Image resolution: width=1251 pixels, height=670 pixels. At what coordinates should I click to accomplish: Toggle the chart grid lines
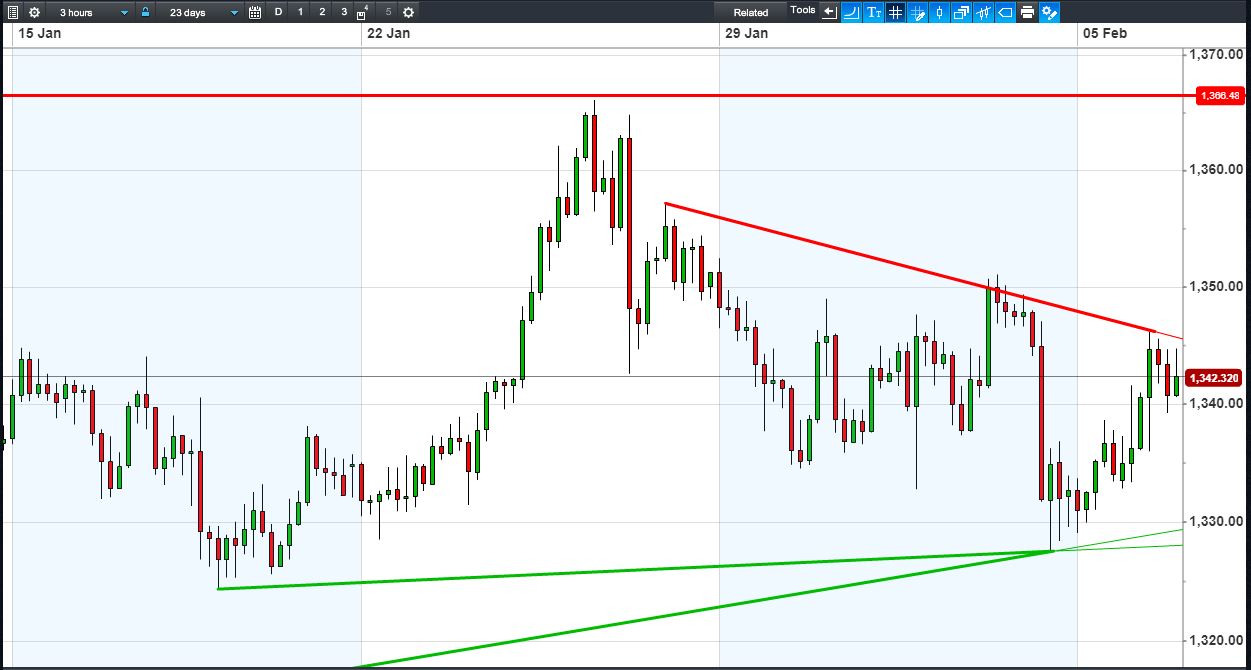[x=896, y=12]
